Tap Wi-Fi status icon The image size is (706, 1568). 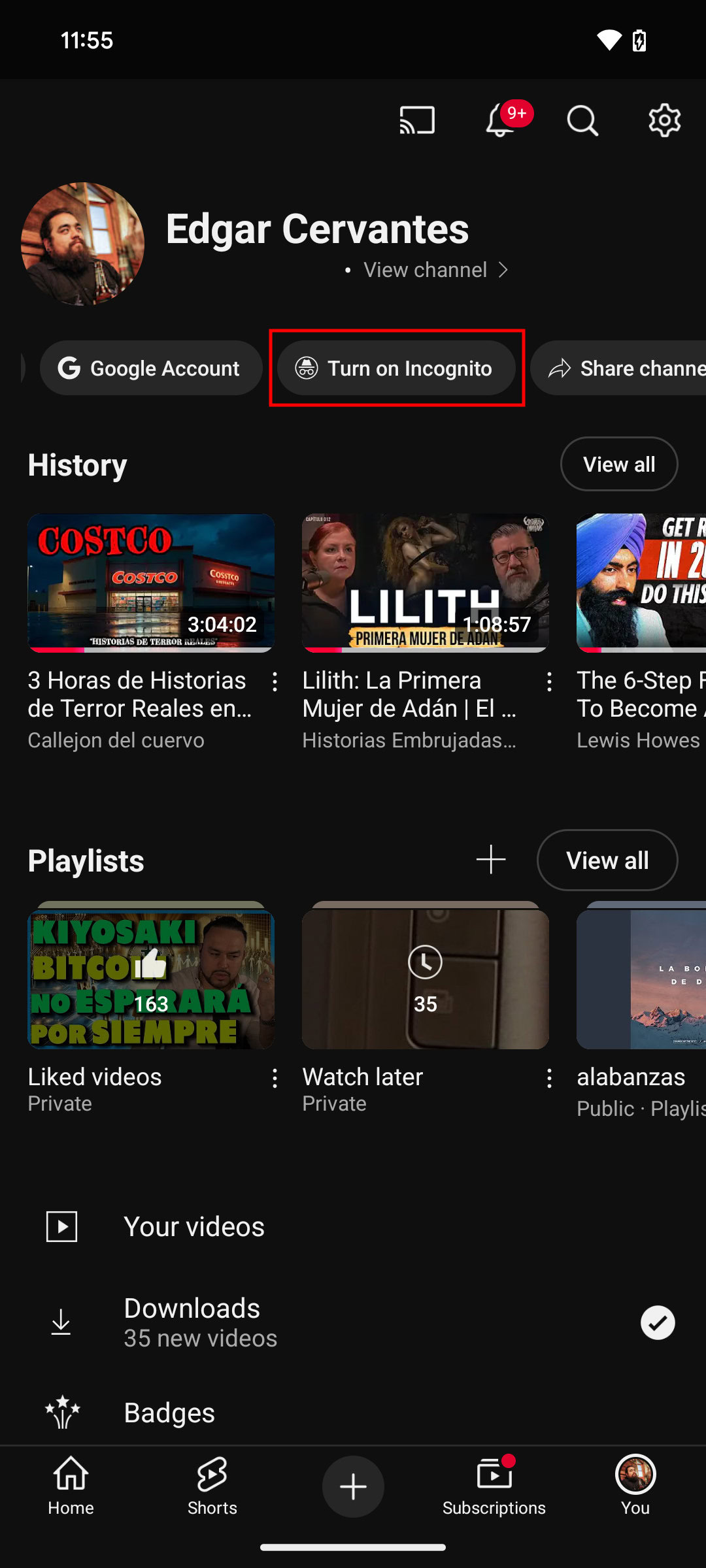click(609, 41)
